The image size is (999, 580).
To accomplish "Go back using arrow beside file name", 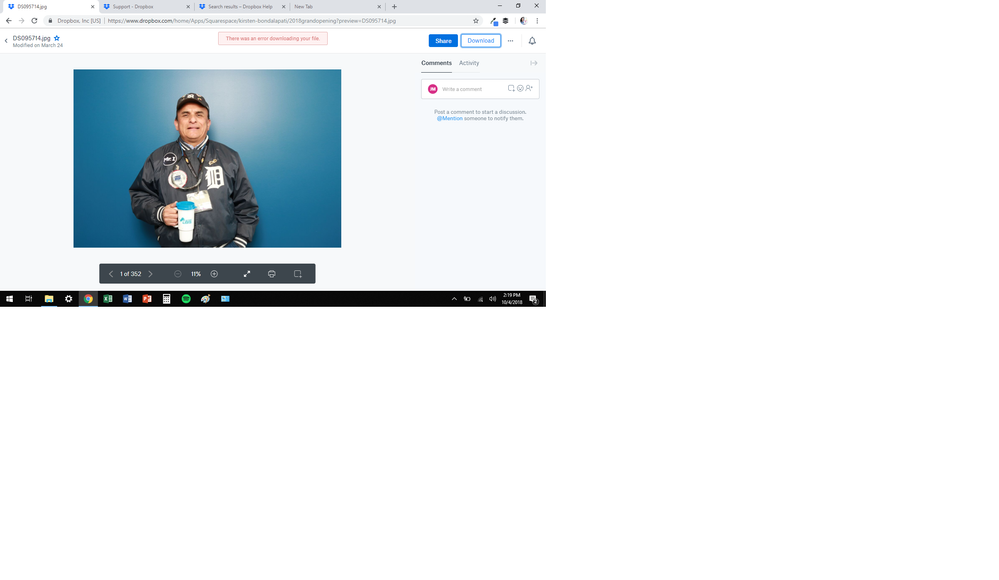I will pos(6,41).
